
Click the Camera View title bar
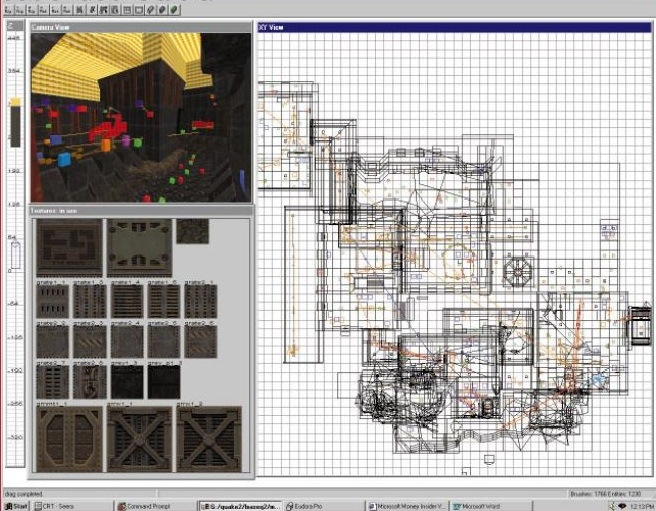click(x=141, y=27)
